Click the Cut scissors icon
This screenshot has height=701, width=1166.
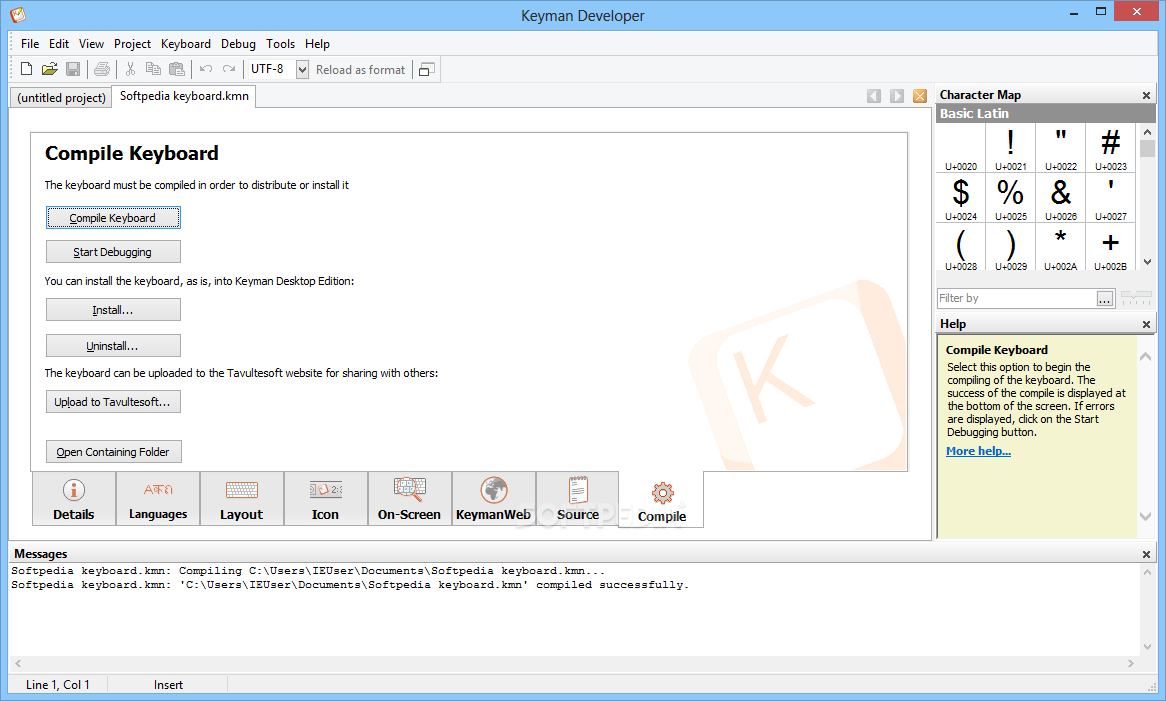[130, 69]
